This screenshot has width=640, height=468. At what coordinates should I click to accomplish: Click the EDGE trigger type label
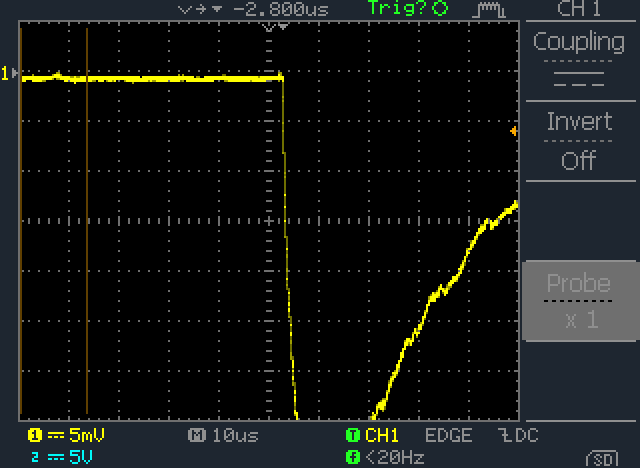coord(449,435)
